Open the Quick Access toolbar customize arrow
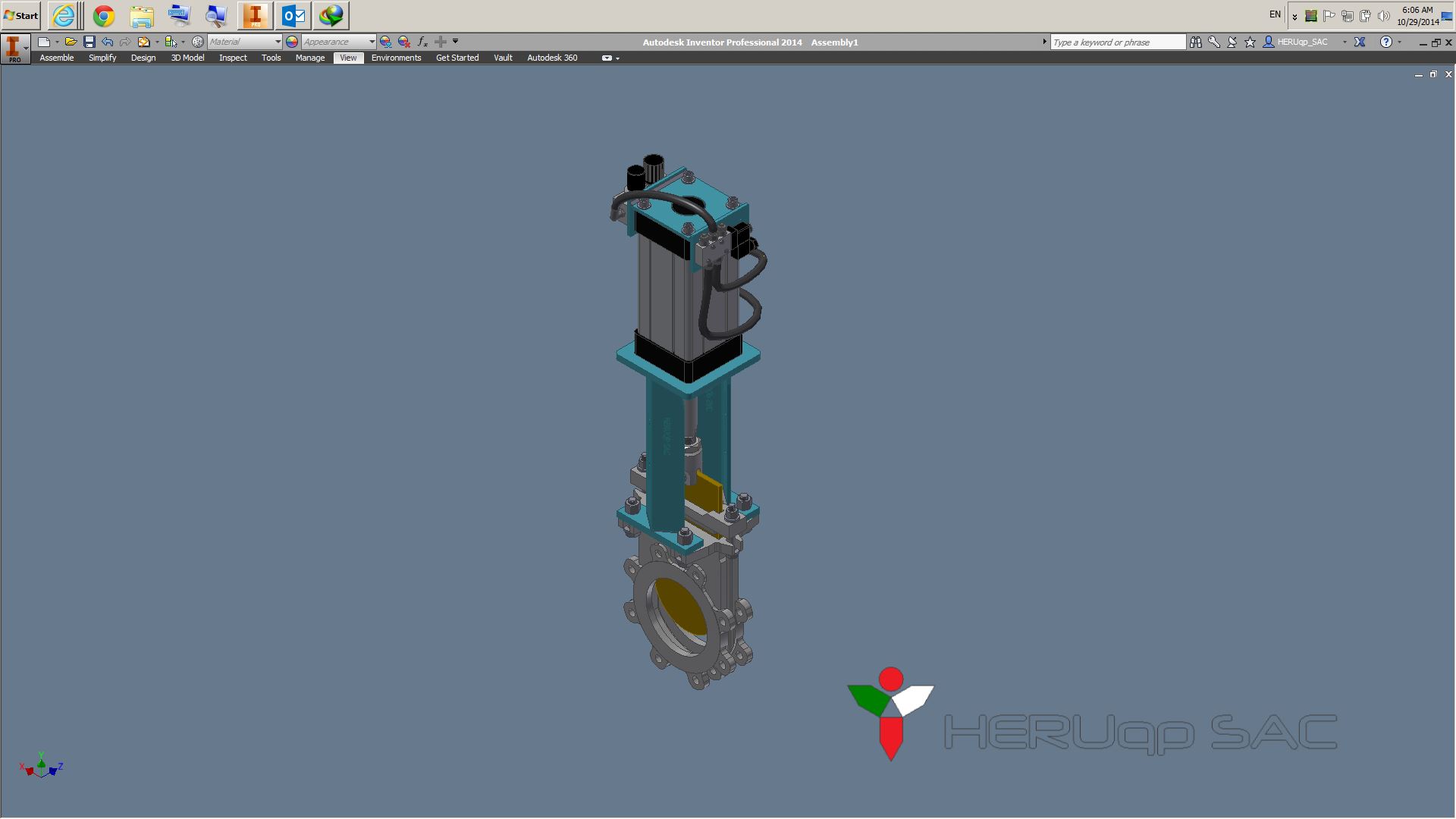The height and width of the screenshot is (819, 1456). (456, 42)
